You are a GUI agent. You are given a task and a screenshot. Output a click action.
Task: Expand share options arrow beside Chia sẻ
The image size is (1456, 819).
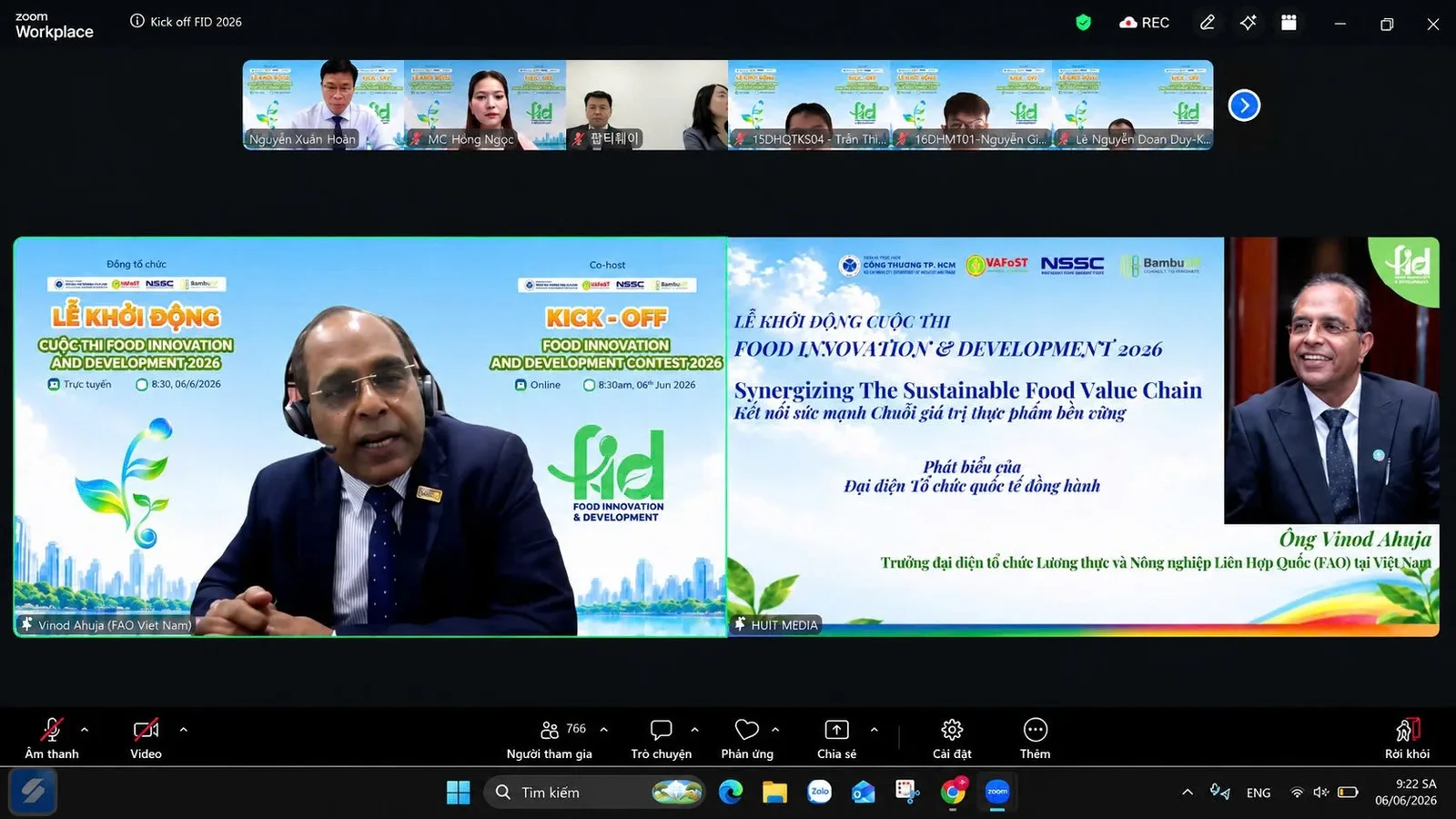click(x=875, y=730)
